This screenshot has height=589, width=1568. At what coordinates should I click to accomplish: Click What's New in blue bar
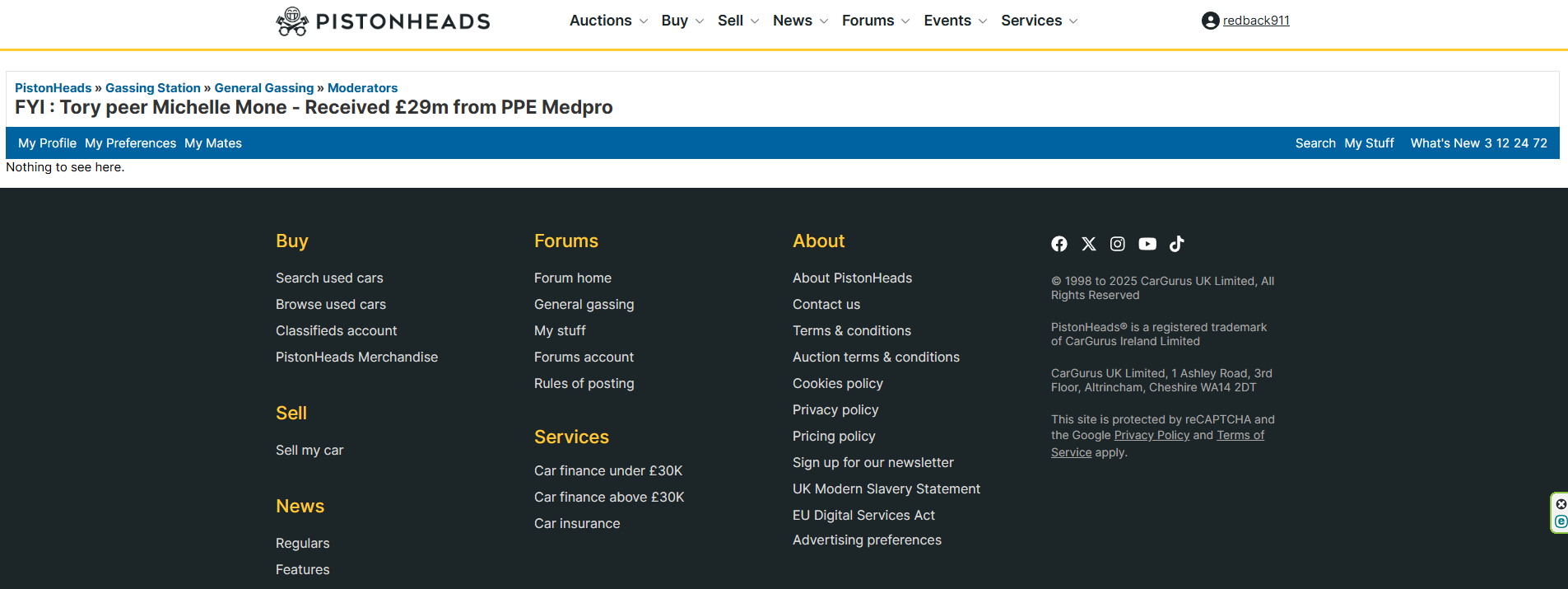pyautogui.click(x=1445, y=143)
